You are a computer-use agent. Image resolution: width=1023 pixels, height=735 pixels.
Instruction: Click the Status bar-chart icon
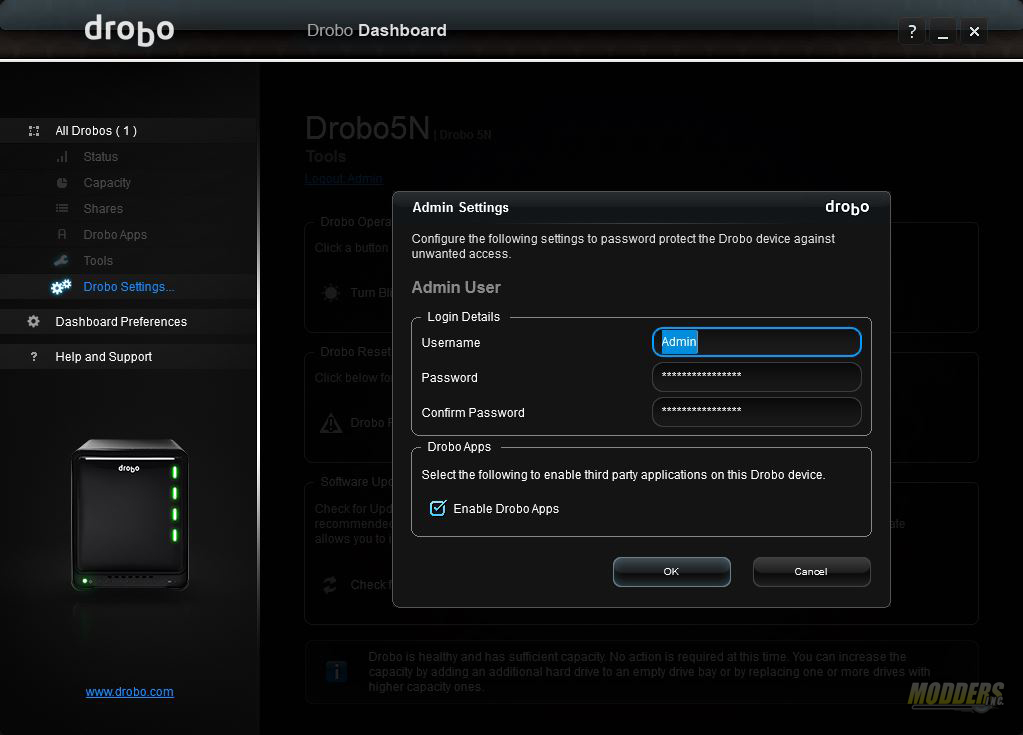(62, 157)
